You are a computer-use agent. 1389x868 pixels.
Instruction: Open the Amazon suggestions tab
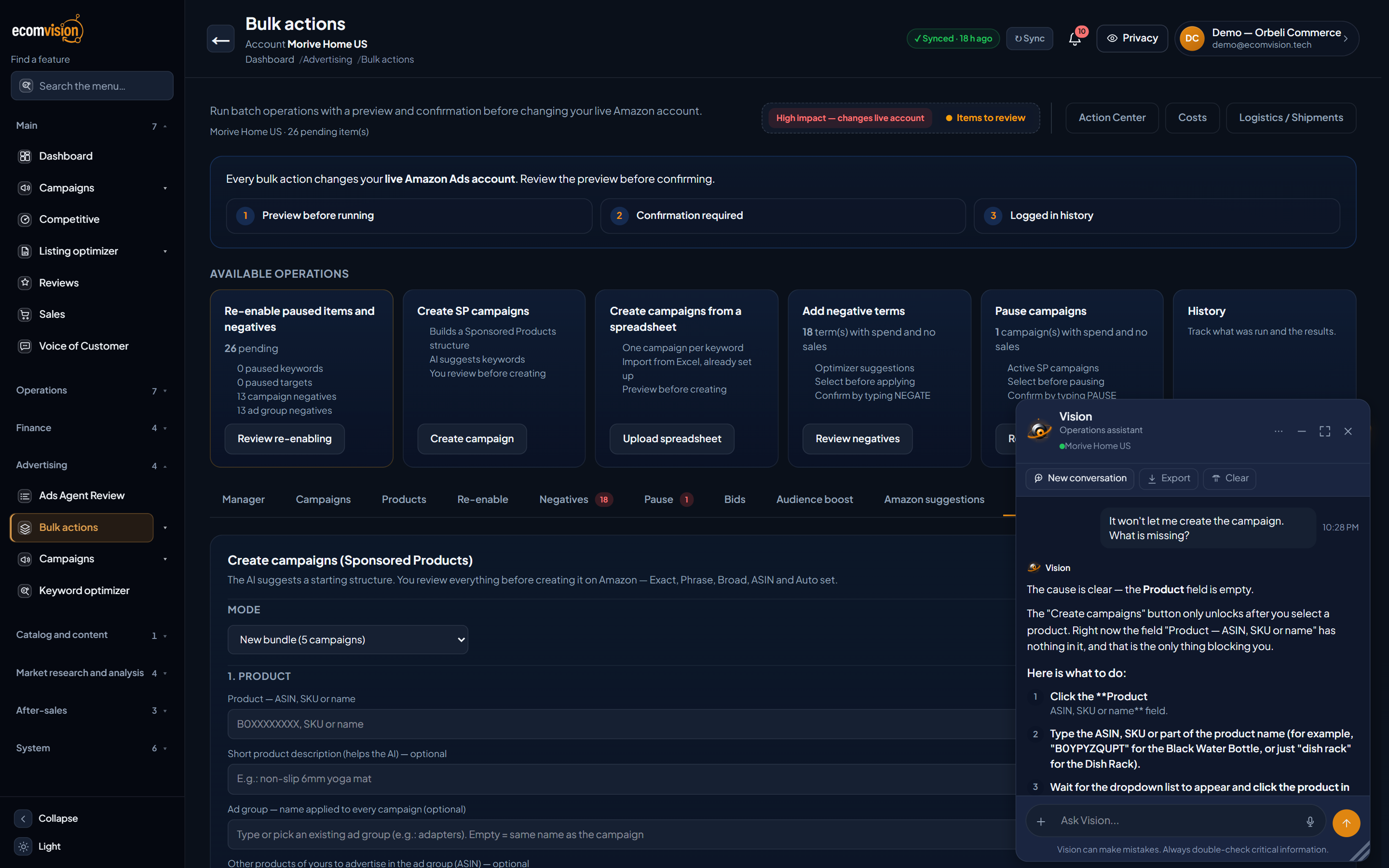click(934, 500)
